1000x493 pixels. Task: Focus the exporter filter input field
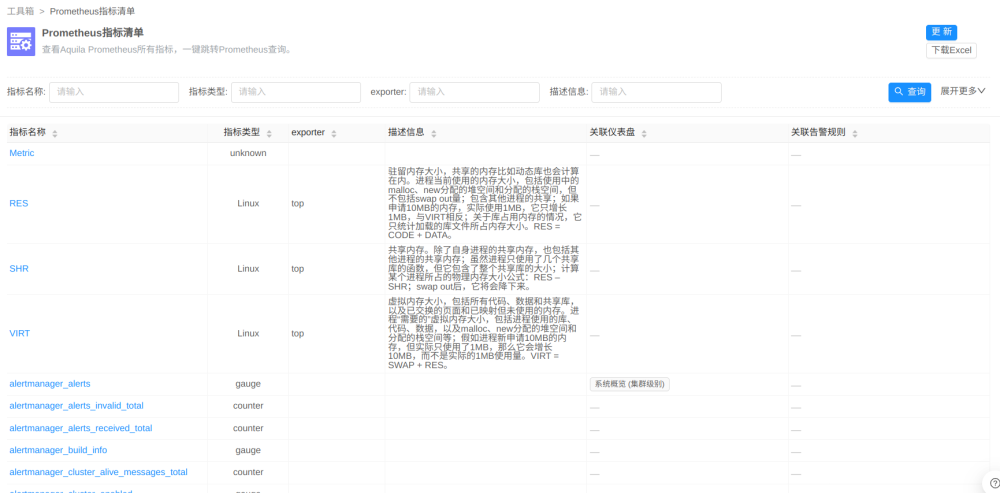click(x=474, y=92)
